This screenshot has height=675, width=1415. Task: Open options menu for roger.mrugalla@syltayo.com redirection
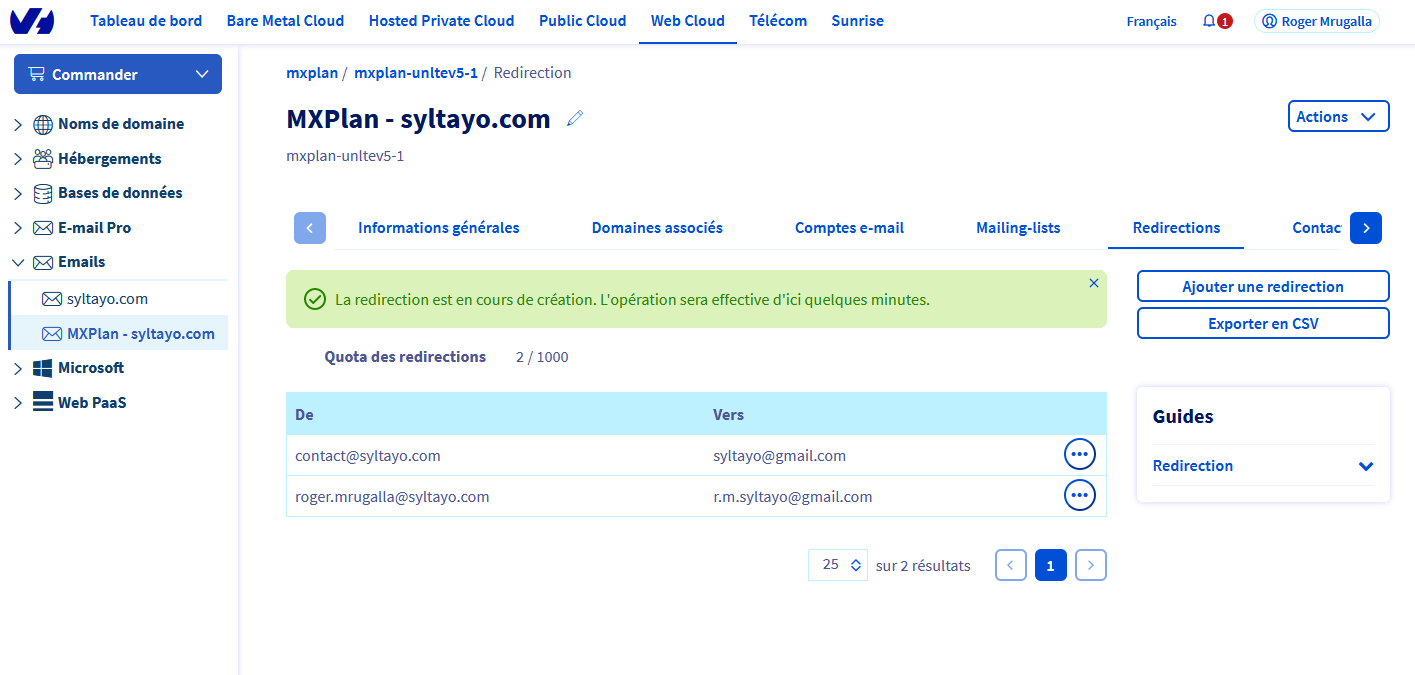coord(1079,495)
